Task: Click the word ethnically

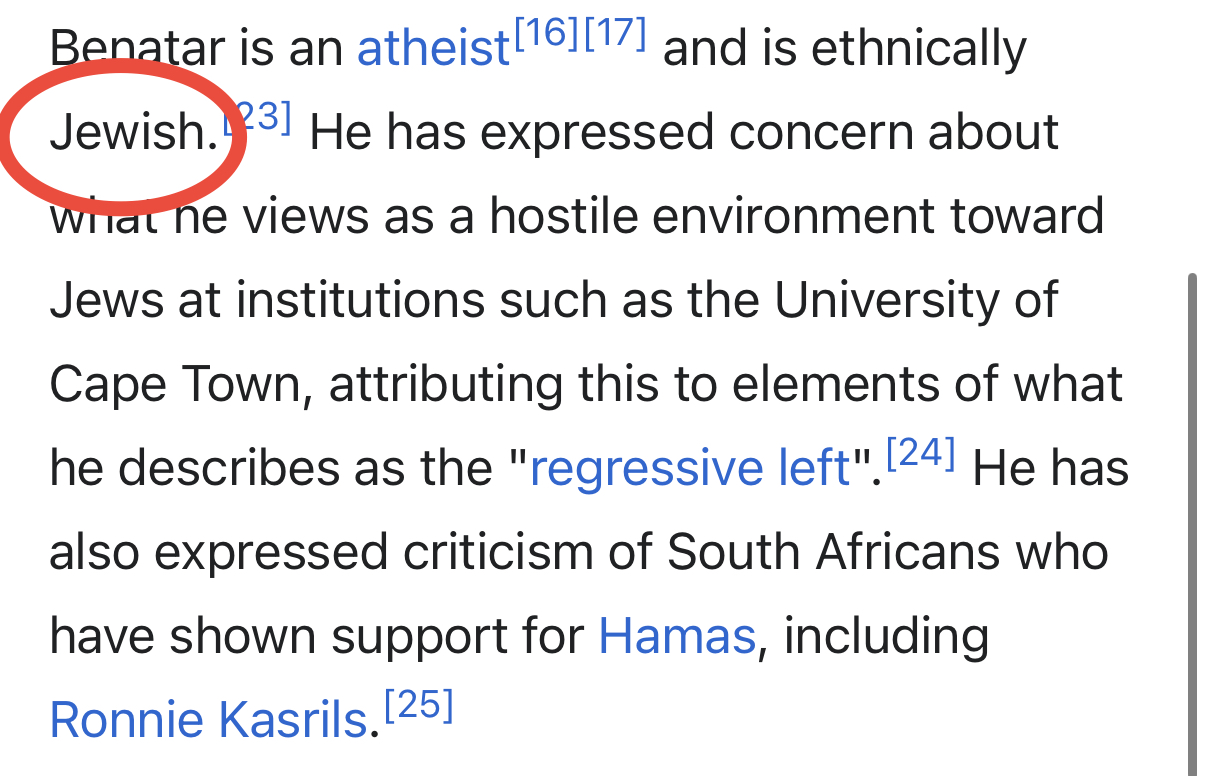Action: click(x=918, y=49)
